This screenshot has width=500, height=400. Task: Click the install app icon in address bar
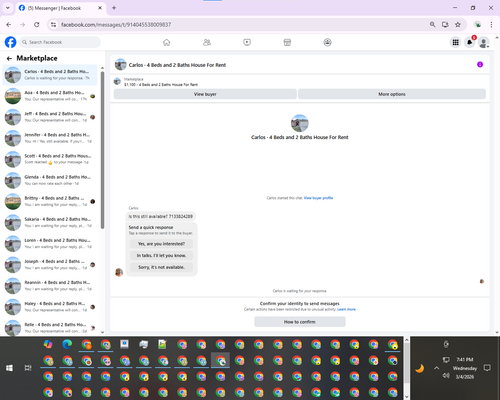pos(445,25)
